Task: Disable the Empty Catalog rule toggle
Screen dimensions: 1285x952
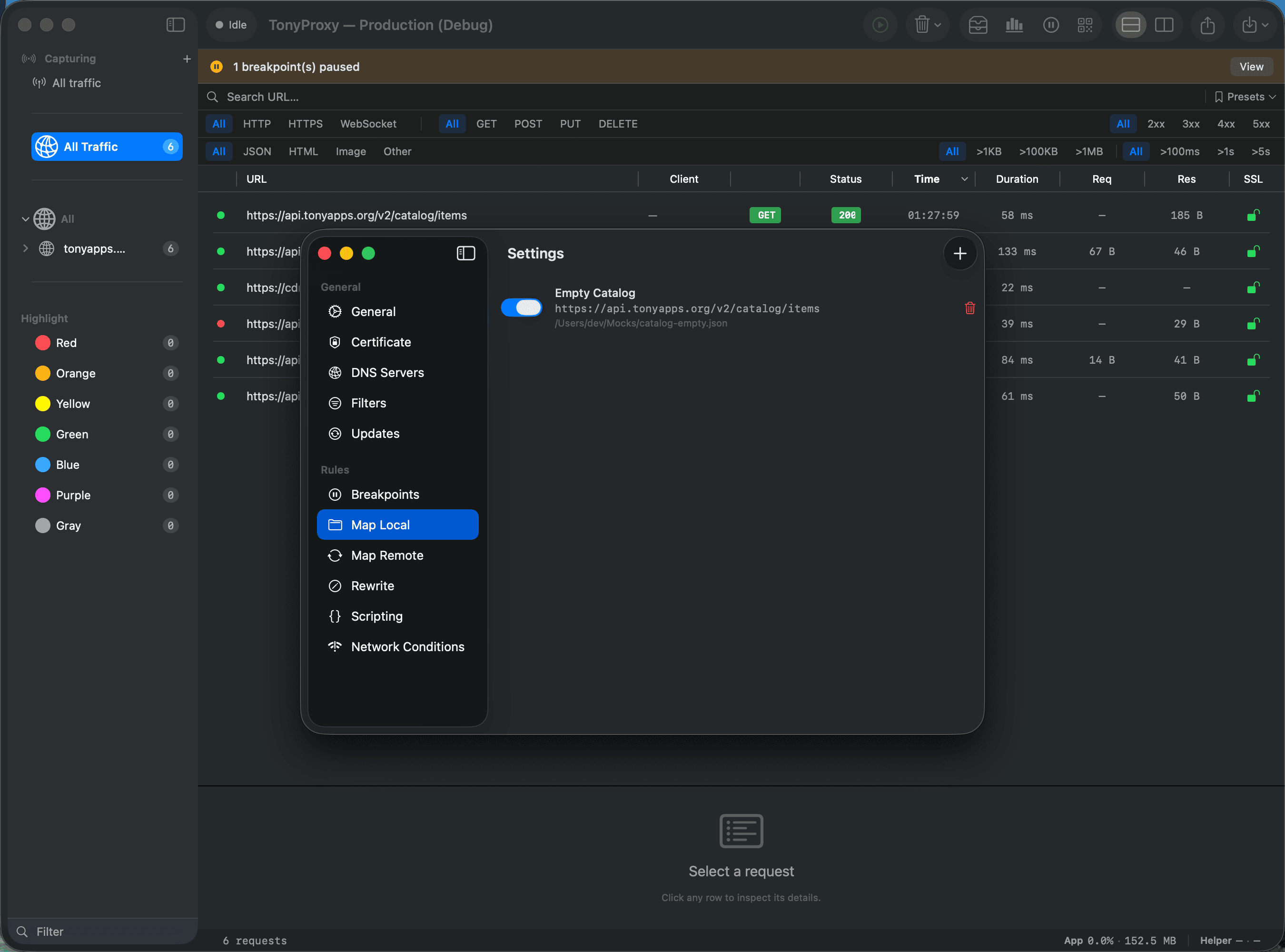Action: (x=521, y=307)
